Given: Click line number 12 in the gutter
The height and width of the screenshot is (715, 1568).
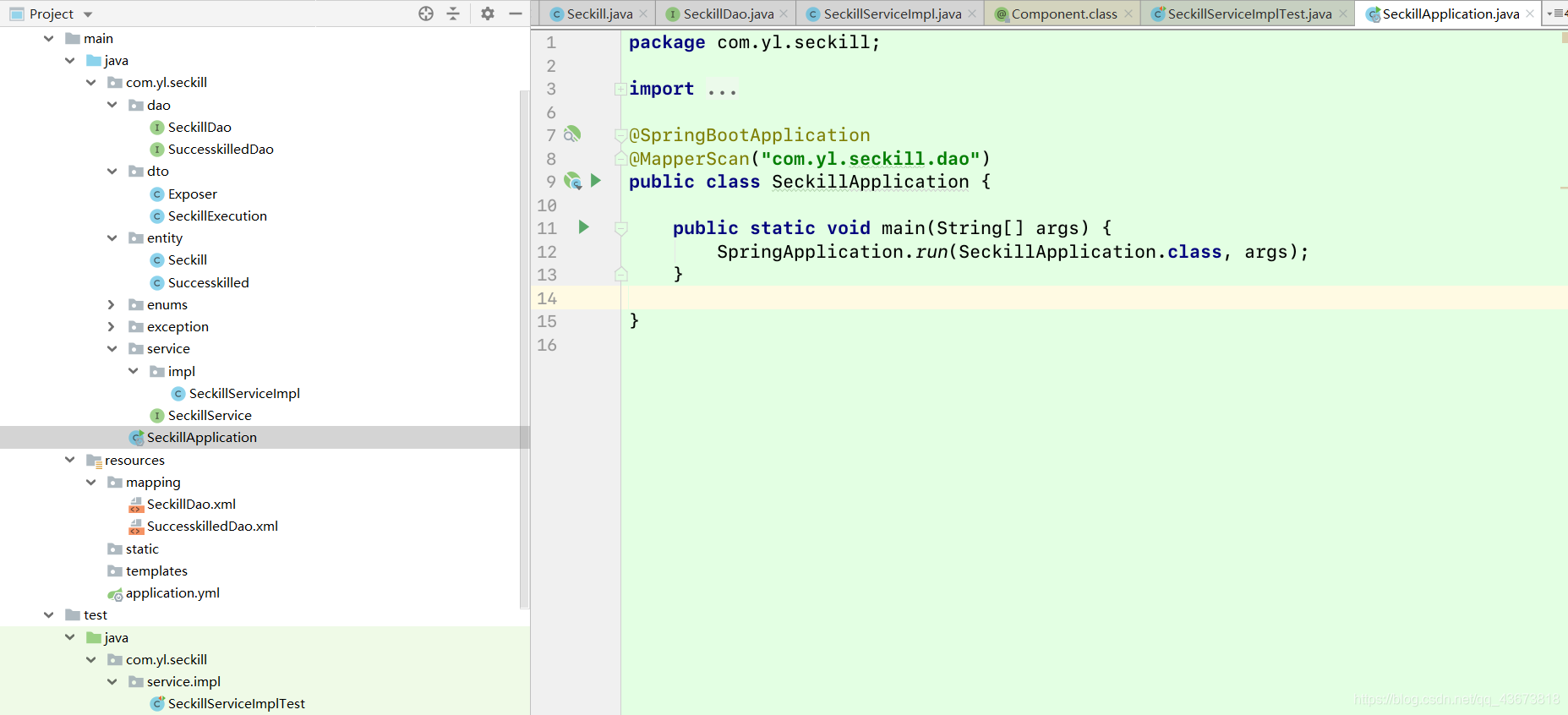Looking at the screenshot, I should pos(547,252).
